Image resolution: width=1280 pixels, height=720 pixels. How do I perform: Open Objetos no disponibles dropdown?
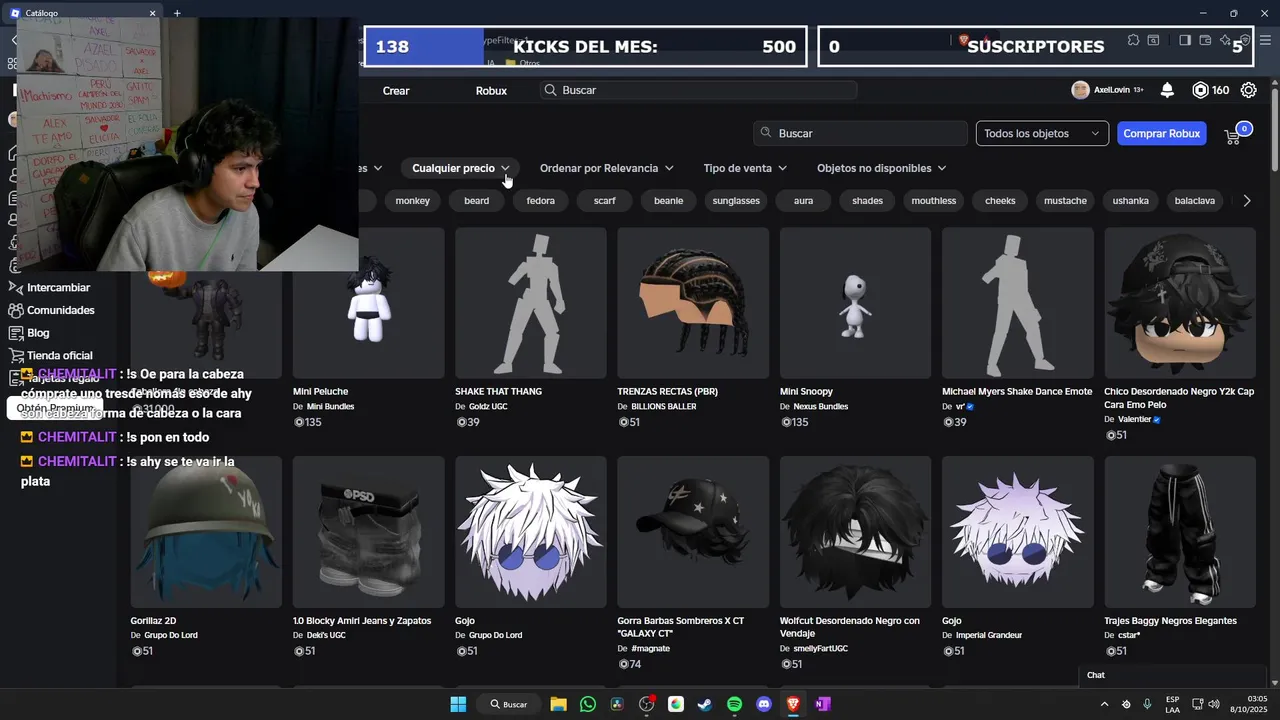click(x=881, y=168)
